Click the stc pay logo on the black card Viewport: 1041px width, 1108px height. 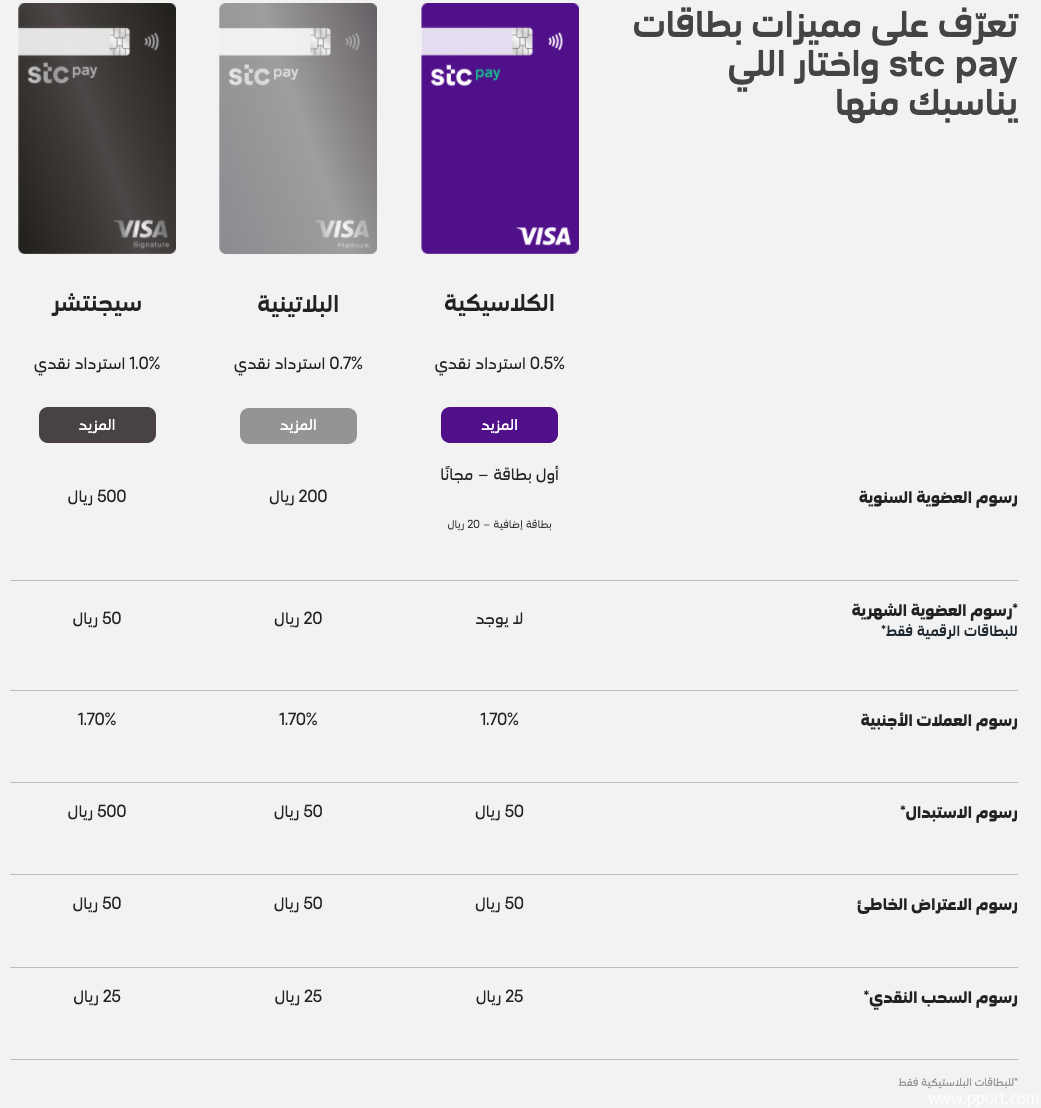tap(62, 74)
